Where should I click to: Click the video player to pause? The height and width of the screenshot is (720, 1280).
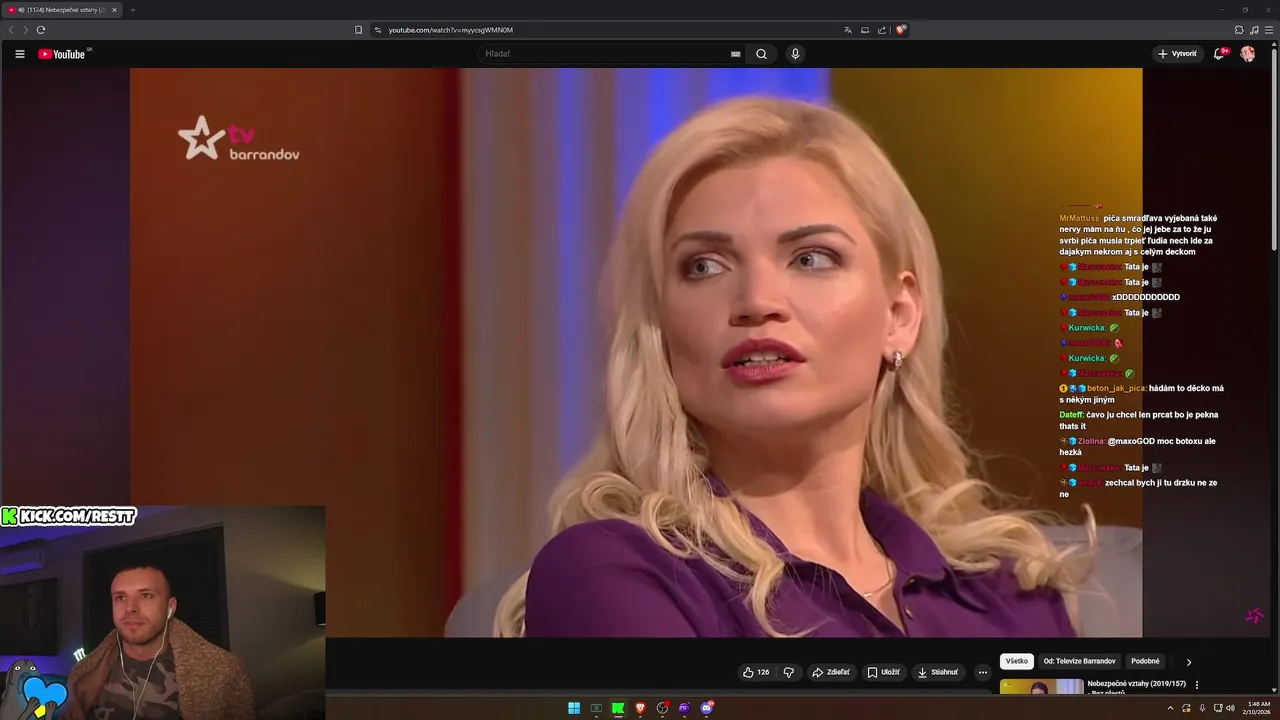point(636,352)
